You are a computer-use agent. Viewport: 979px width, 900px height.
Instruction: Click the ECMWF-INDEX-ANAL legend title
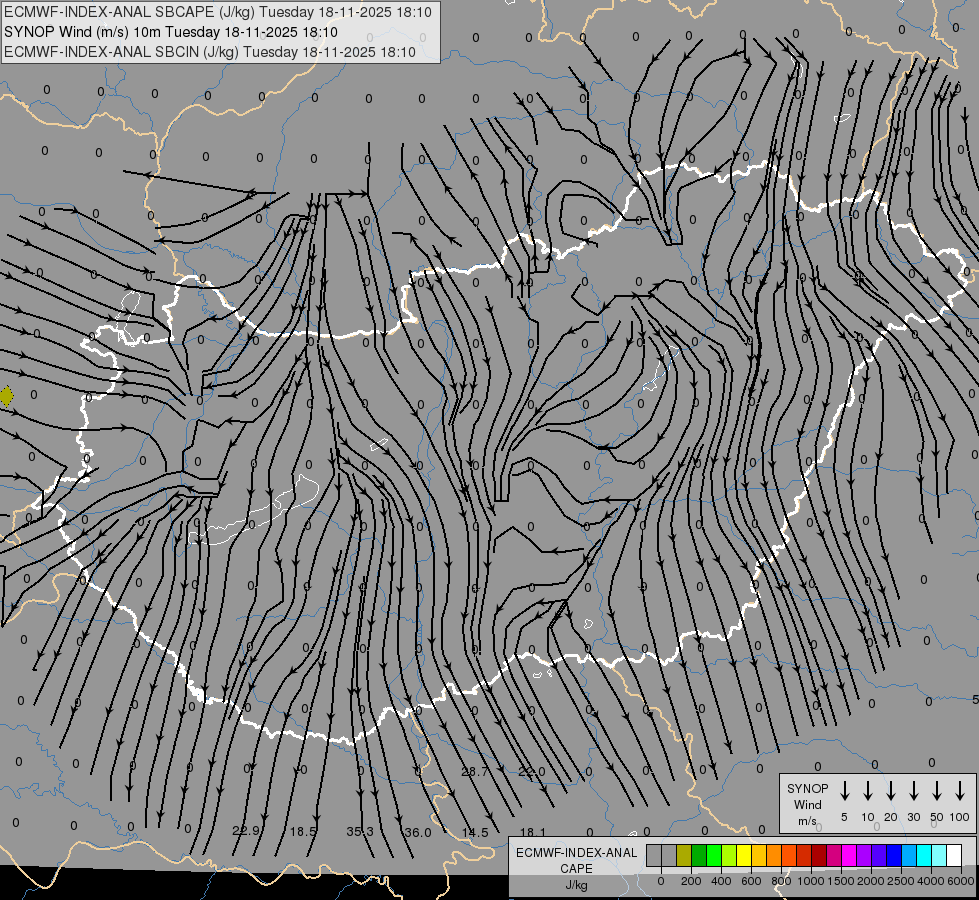(576, 853)
